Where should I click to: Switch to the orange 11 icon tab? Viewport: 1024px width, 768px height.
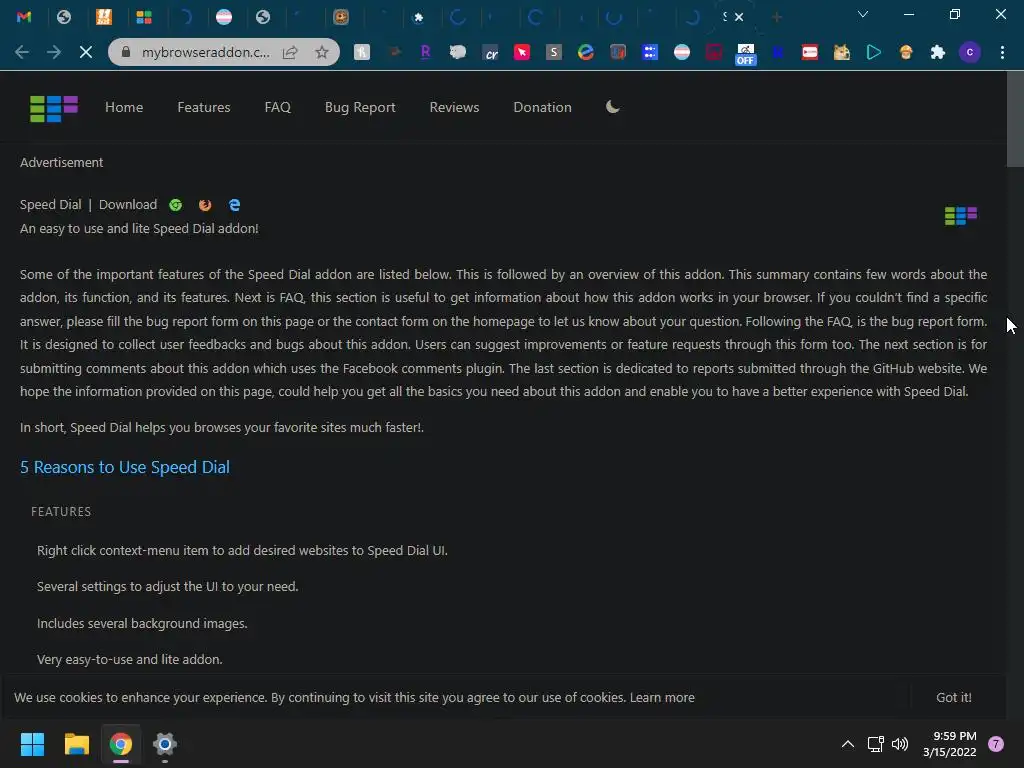tap(104, 17)
